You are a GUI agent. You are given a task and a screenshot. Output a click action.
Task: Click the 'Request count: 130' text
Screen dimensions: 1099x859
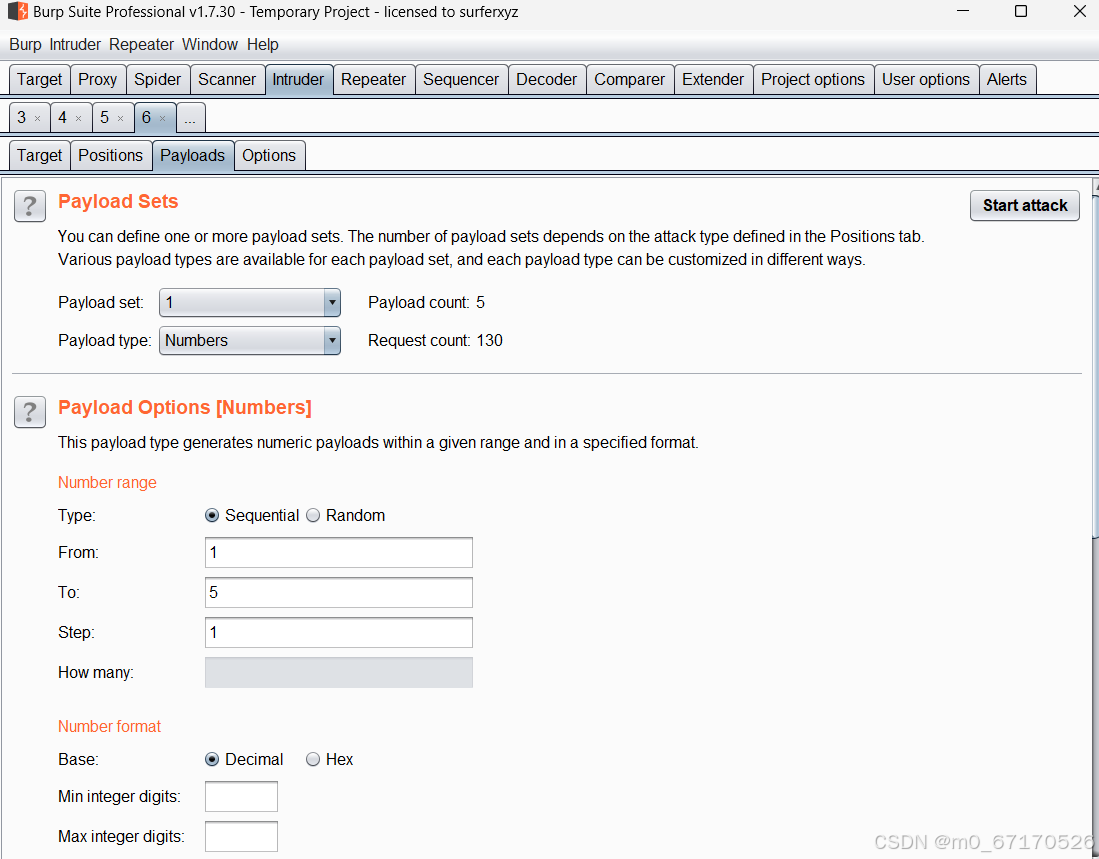(435, 341)
